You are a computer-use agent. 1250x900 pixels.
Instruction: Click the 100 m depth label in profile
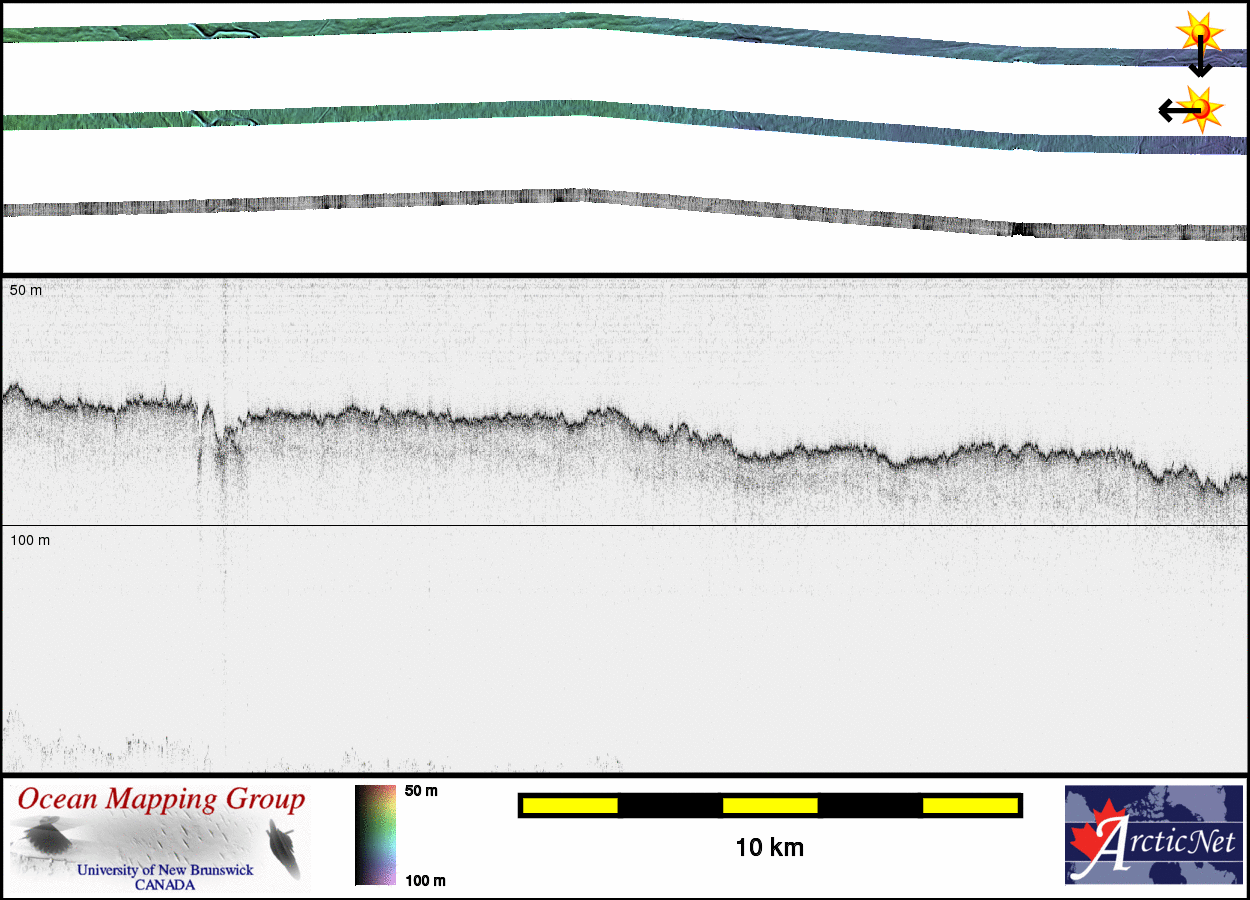tap(30, 540)
